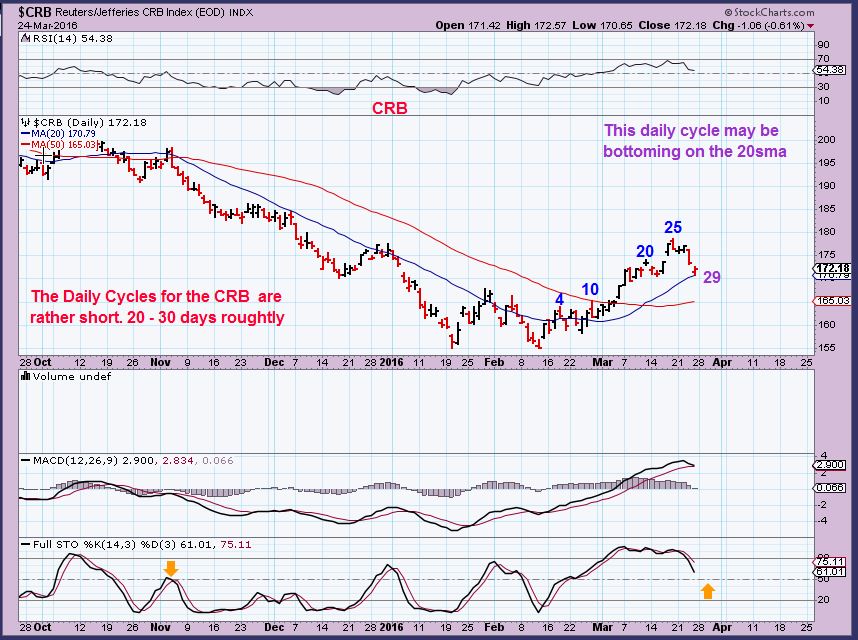The image size is (858, 640).
Task: Click the 200 price axis label
Action: 827,139
